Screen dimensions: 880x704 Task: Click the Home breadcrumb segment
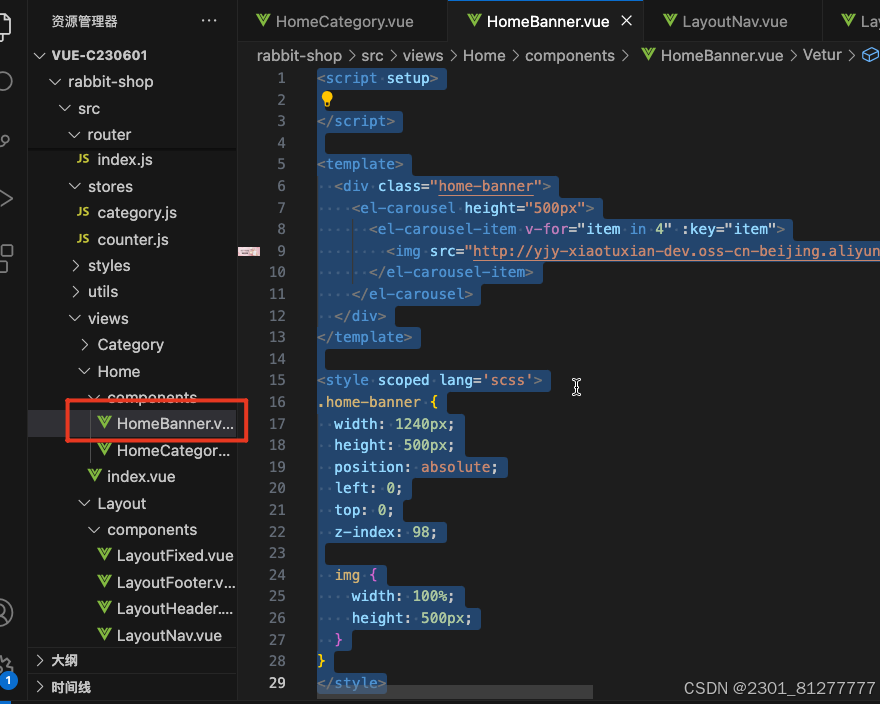click(x=484, y=56)
